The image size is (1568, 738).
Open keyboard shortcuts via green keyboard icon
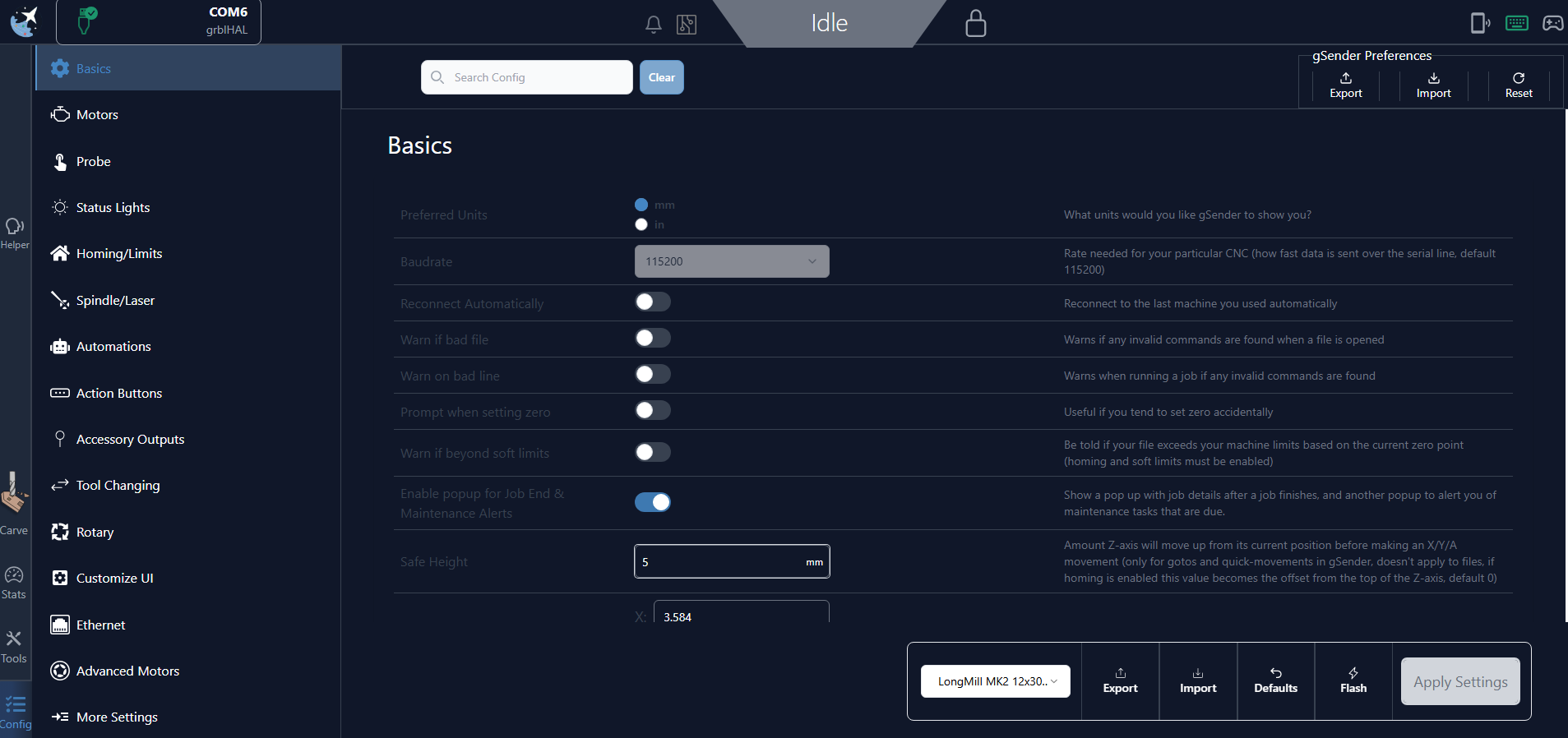(x=1516, y=23)
